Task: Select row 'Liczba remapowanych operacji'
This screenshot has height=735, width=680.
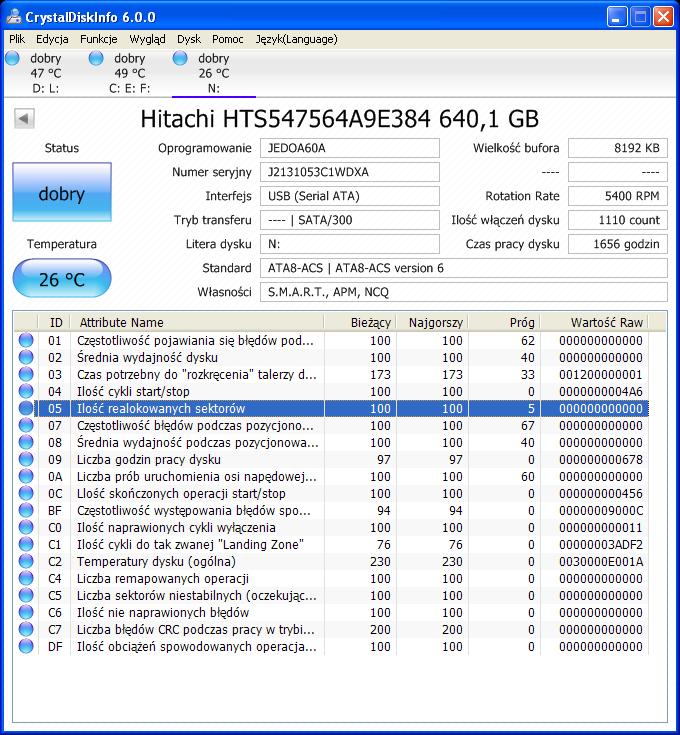Action: (331, 578)
